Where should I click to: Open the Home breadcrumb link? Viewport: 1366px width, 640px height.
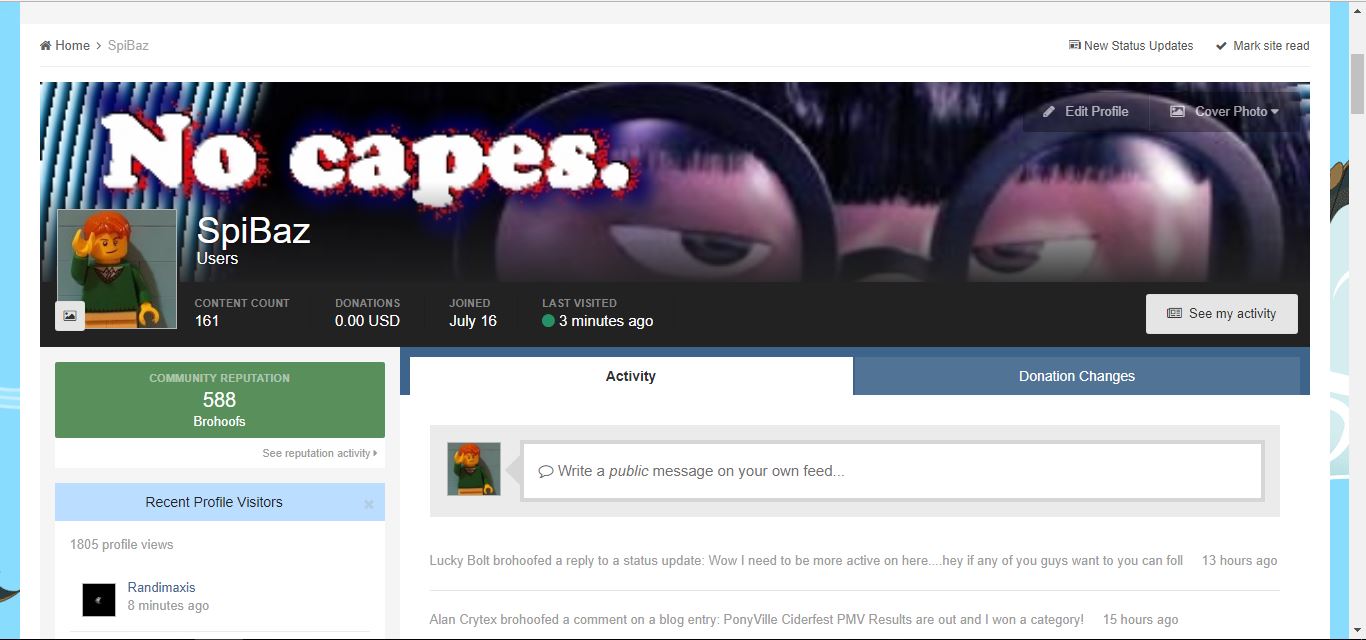65,46
